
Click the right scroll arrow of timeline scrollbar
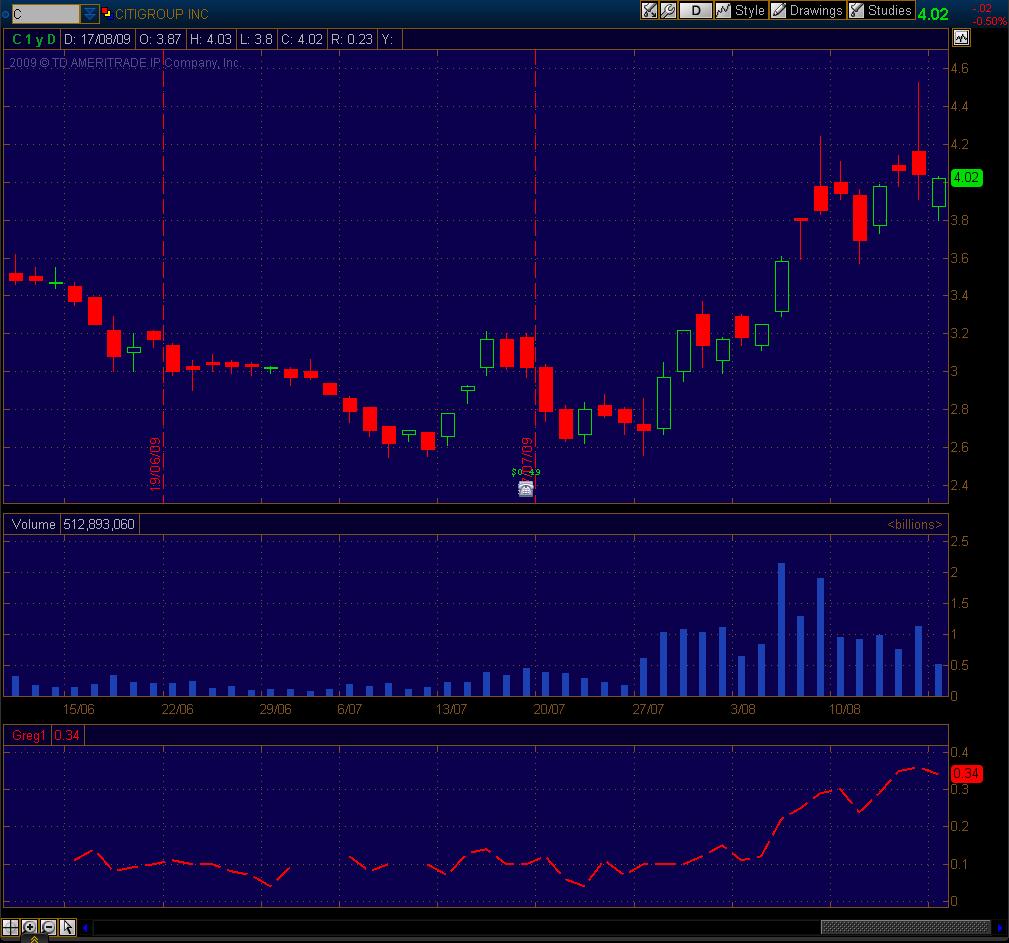999,928
